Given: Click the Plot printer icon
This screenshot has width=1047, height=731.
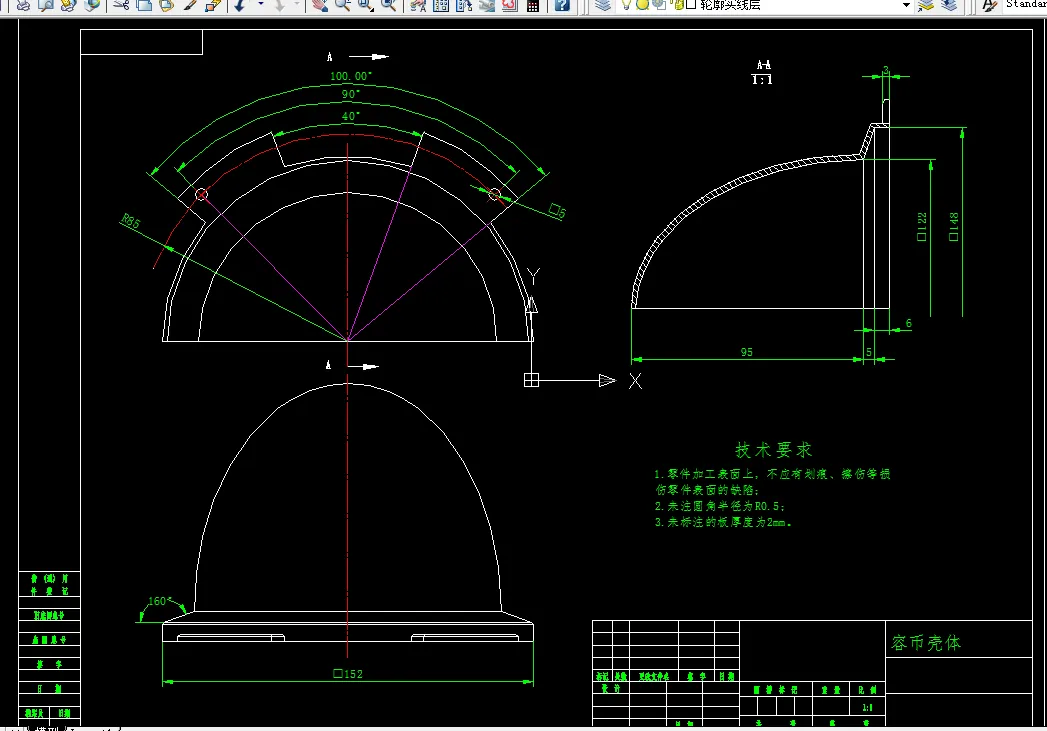Looking at the screenshot, I should coord(23,5).
